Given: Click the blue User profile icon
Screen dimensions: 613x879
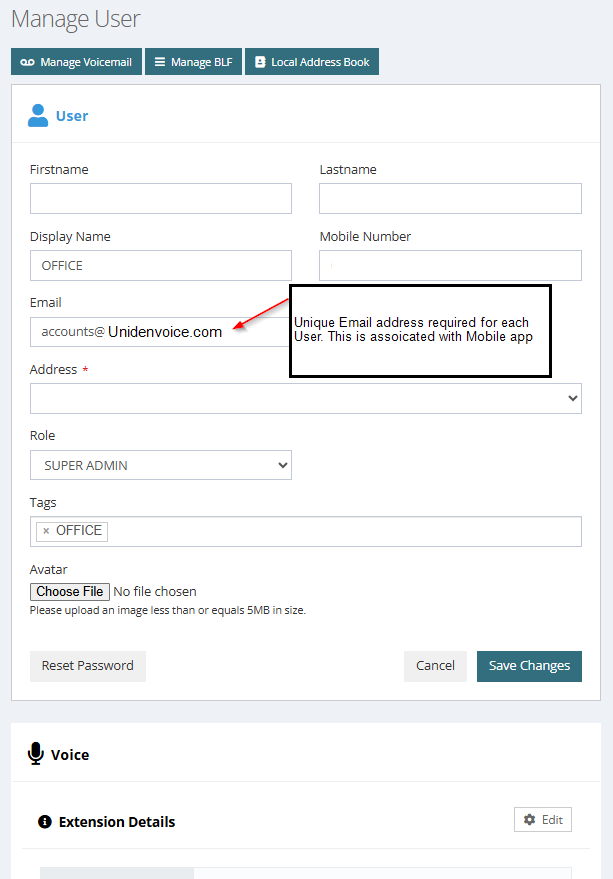Looking at the screenshot, I should point(38,115).
